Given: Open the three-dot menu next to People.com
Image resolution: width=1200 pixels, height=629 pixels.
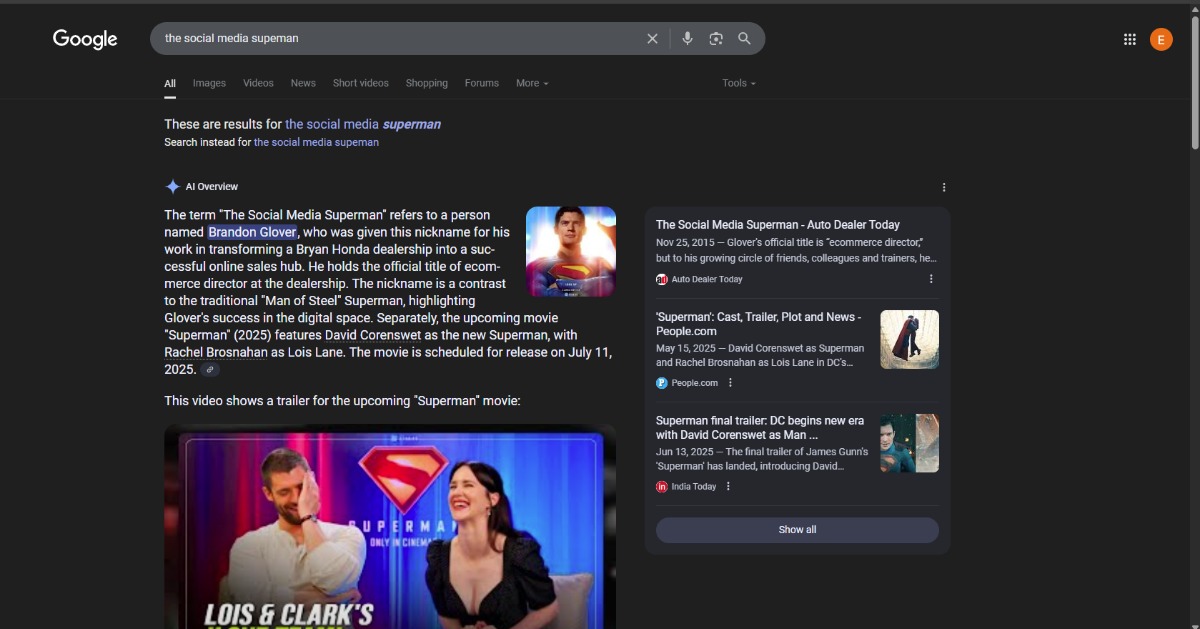Looking at the screenshot, I should coord(730,383).
